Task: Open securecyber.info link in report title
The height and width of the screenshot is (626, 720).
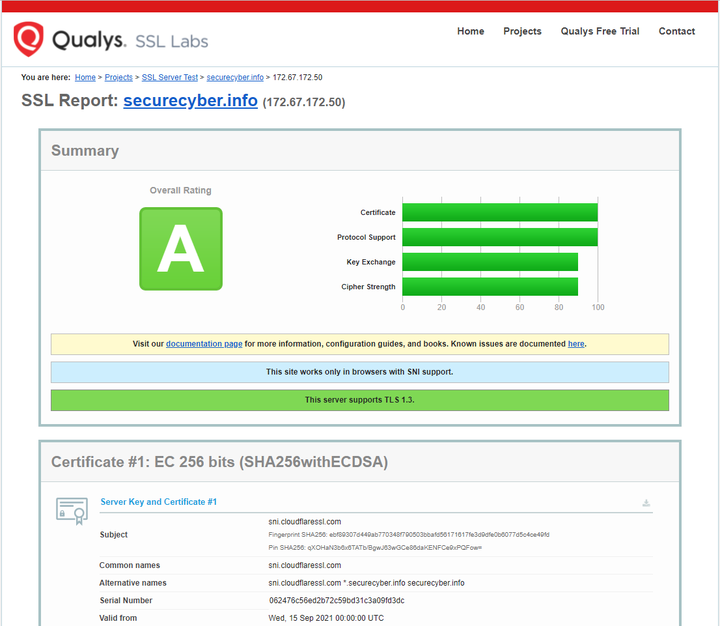Action: point(190,100)
